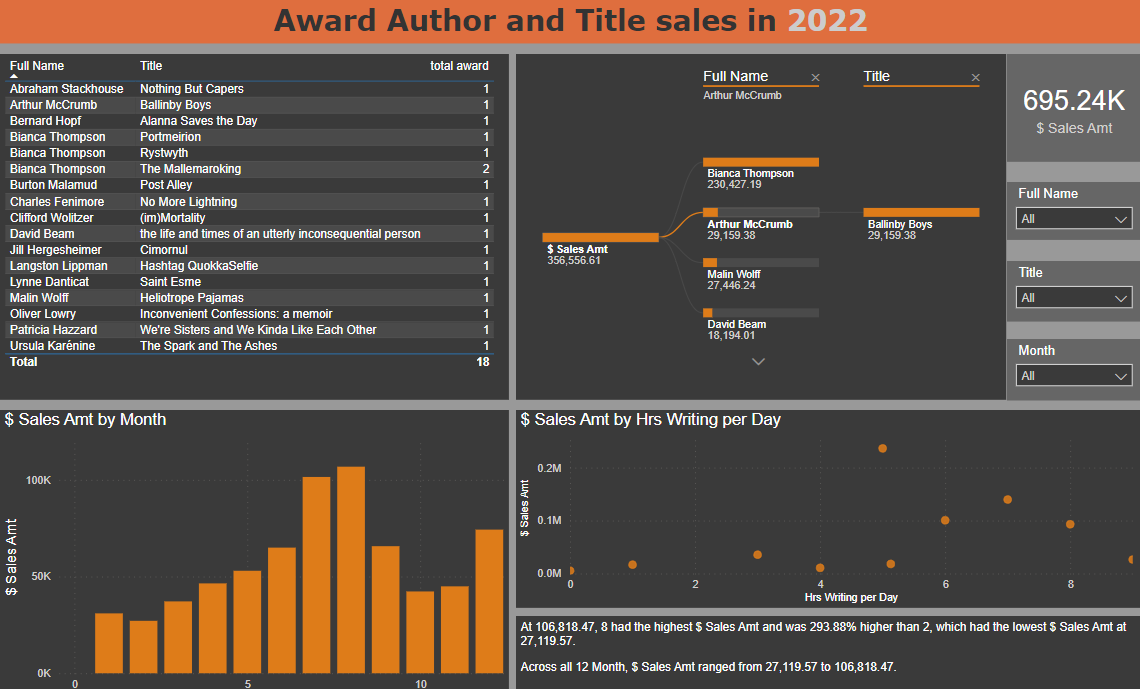Viewport: 1140px width, 689px height.
Task: Open the Title slicer dropdown
Action: tap(1074, 298)
